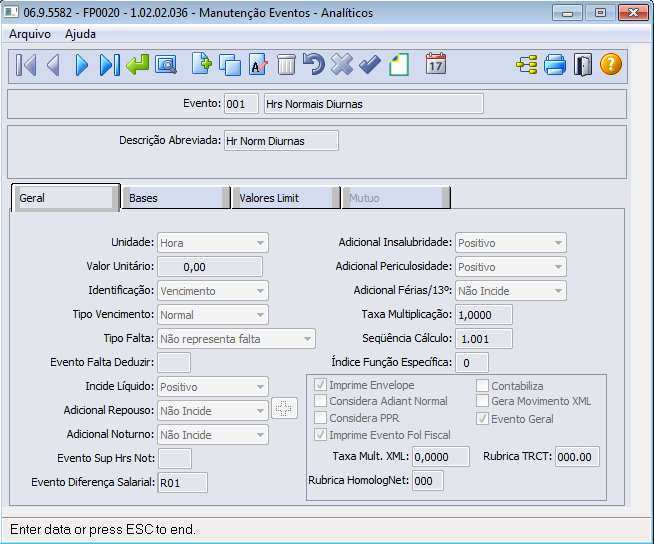Open the Incide Líquido dropdown
This screenshot has height=544, width=654.
(213, 387)
